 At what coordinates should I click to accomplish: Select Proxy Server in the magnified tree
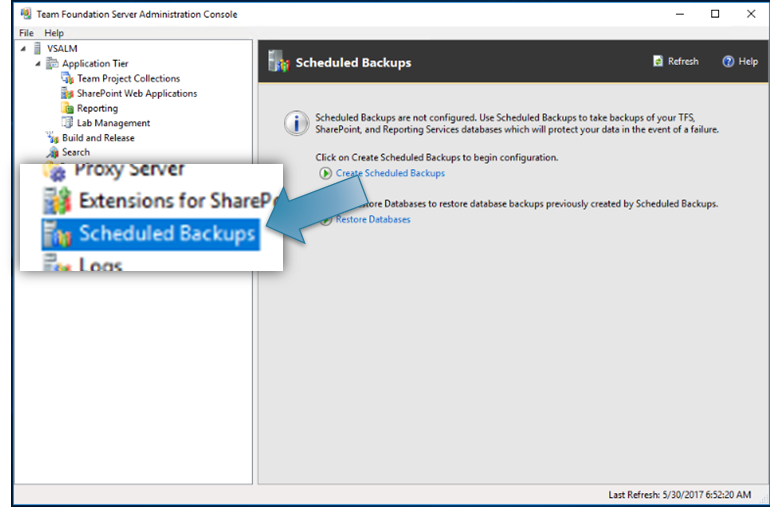128,170
